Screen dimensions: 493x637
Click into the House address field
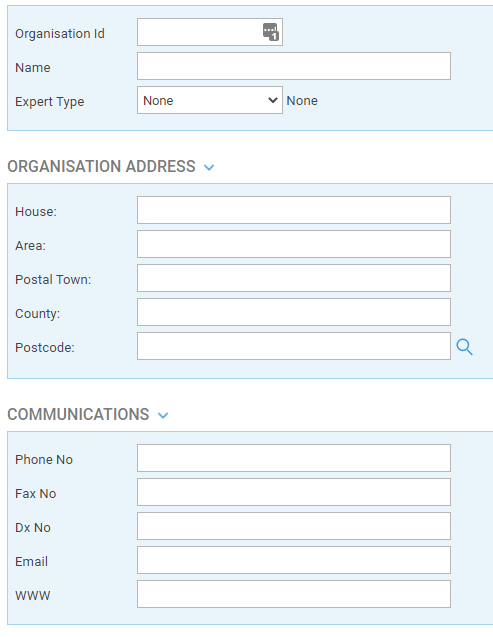pyautogui.click(x=294, y=210)
